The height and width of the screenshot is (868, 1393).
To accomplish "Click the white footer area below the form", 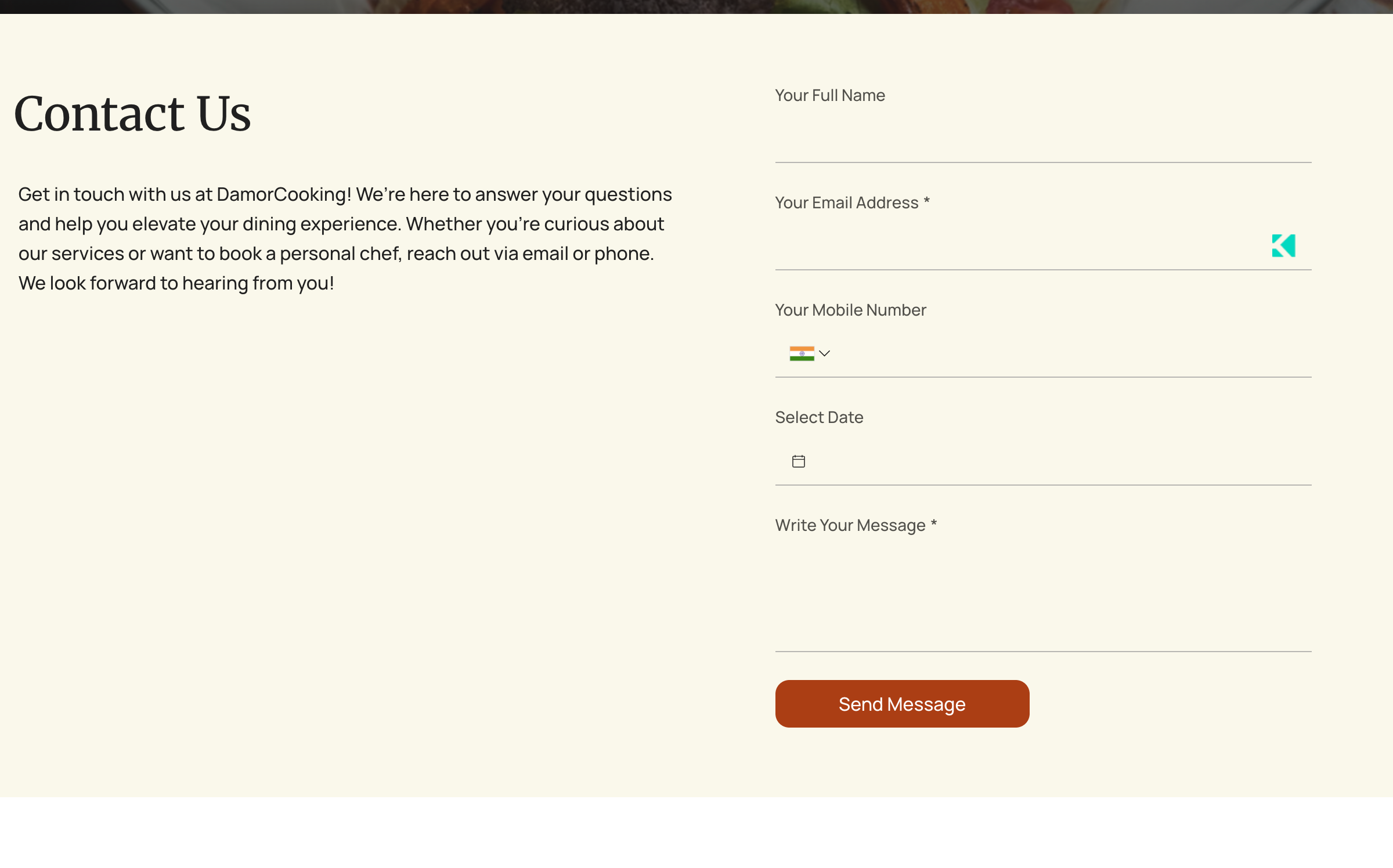I will pyautogui.click(x=696, y=833).
